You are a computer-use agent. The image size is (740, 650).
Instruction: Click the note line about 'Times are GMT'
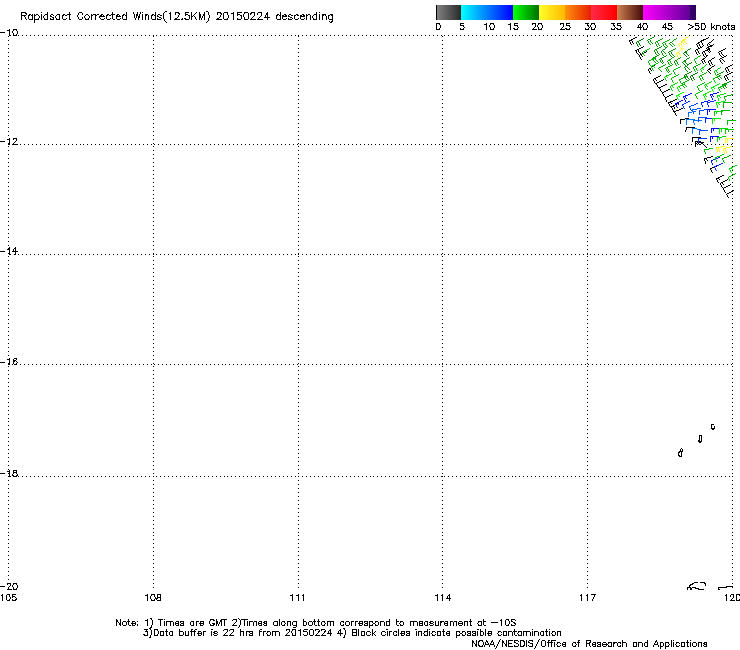point(316,623)
